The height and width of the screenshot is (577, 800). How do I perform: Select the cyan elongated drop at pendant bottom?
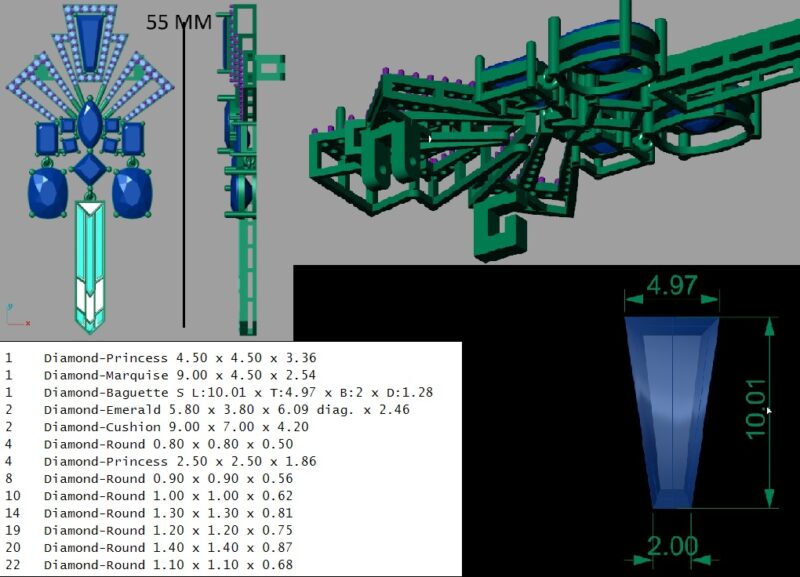(x=90, y=265)
